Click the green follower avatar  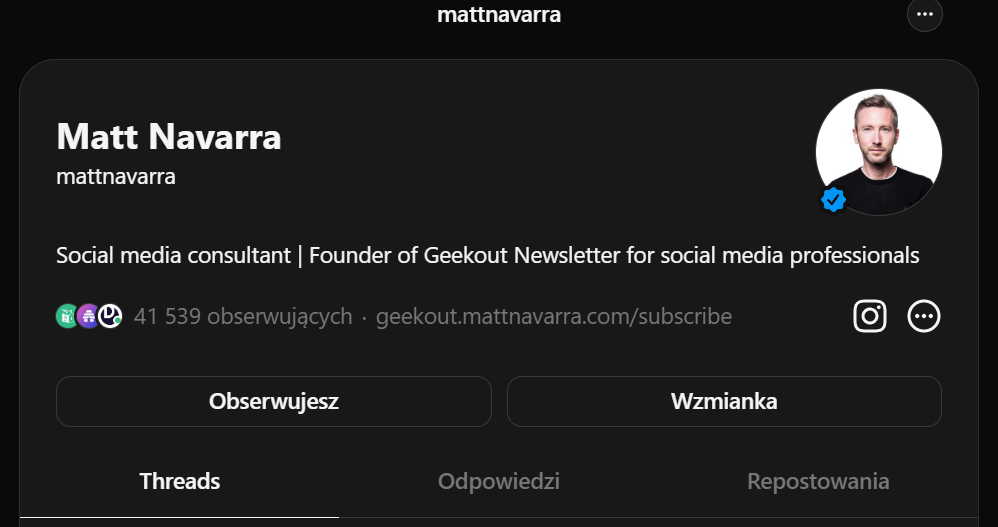click(67, 316)
